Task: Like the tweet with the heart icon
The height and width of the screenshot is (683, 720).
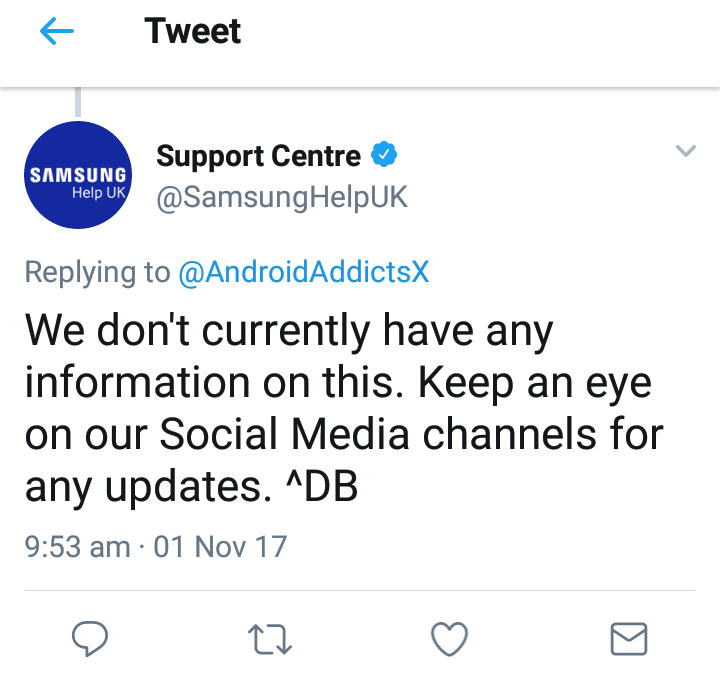Action: (449, 639)
